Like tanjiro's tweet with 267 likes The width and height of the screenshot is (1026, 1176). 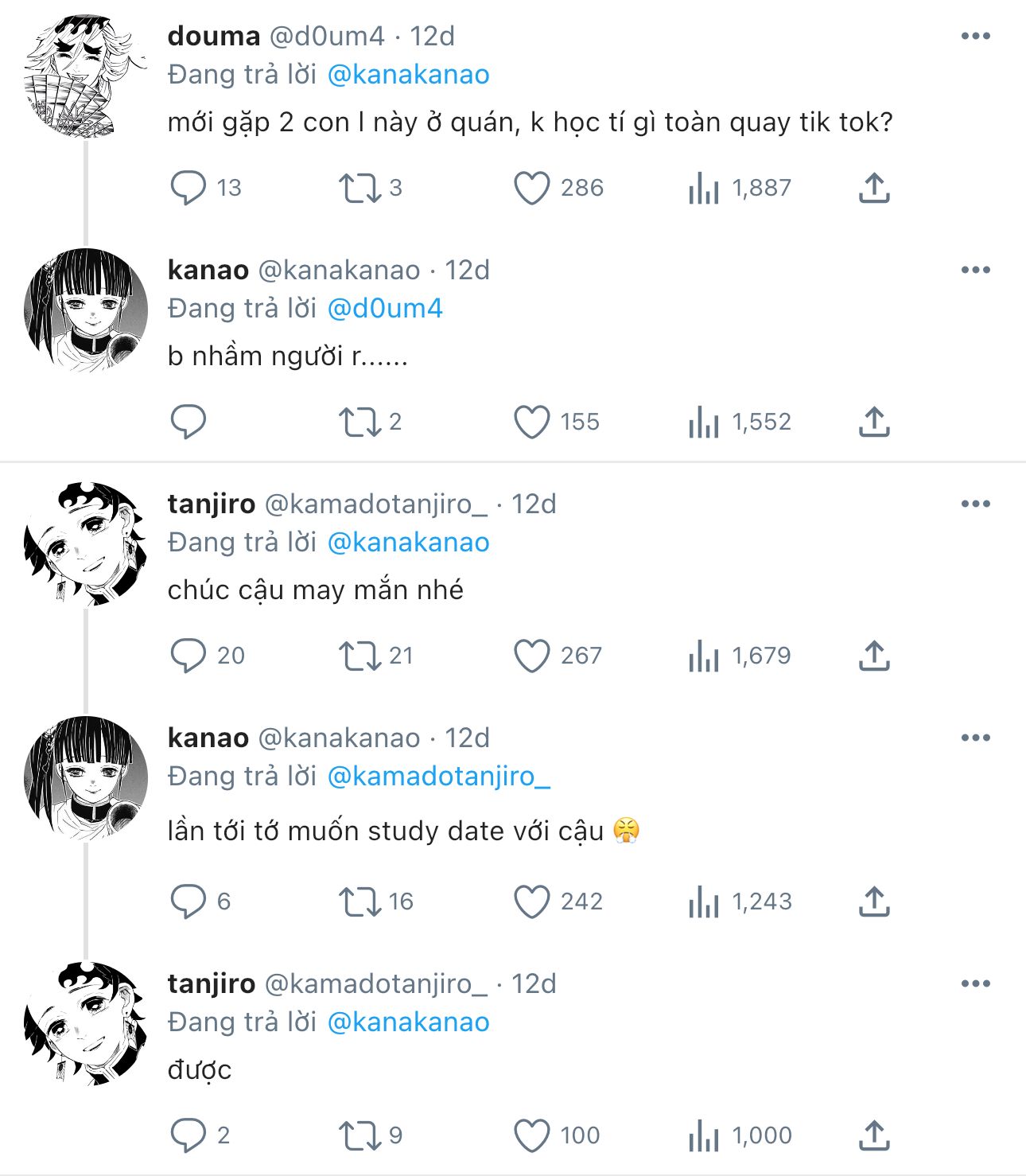point(531,656)
